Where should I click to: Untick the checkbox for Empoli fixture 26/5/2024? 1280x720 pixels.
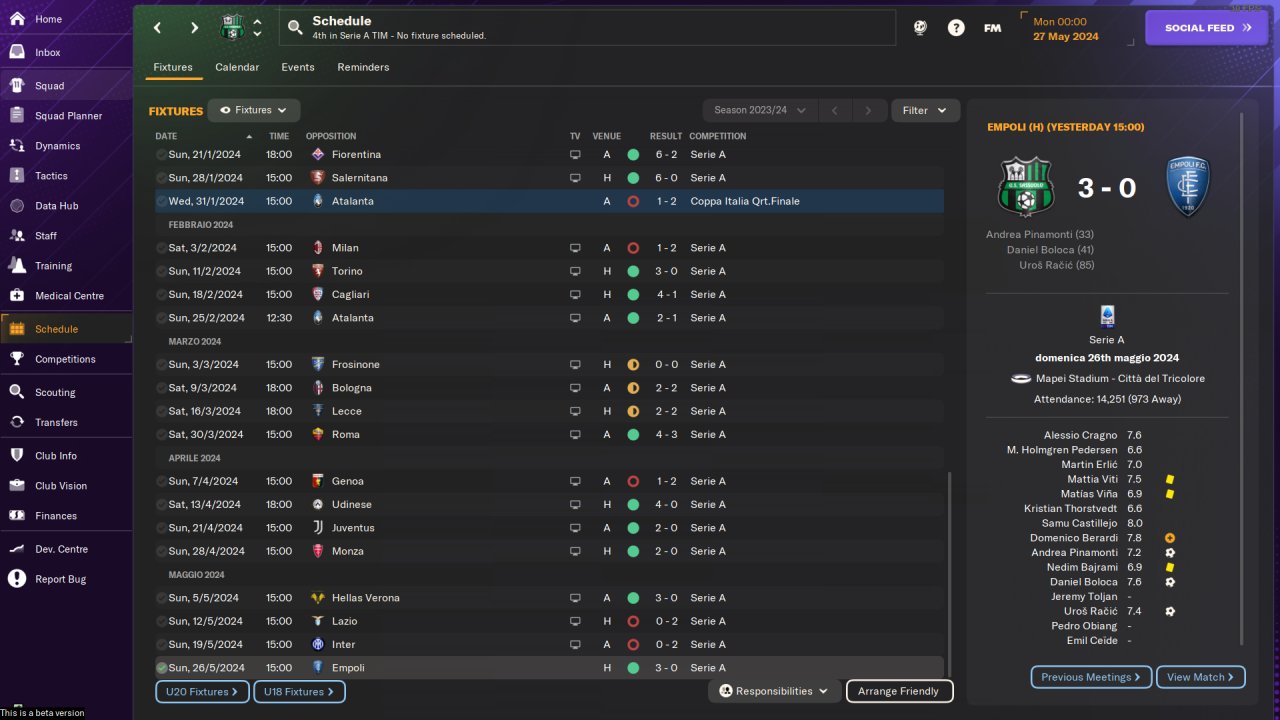161,668
